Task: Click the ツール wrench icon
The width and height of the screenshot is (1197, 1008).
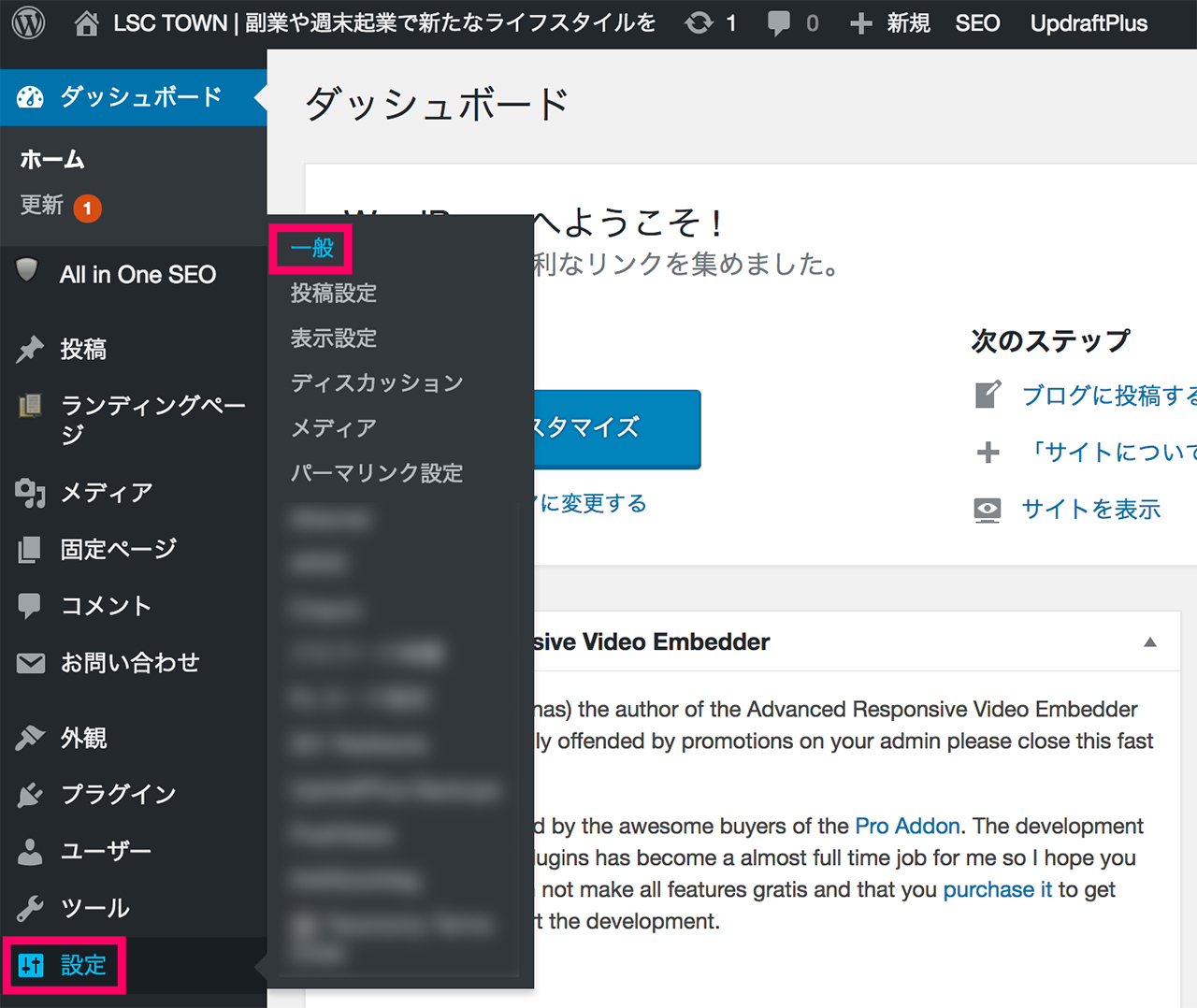Action: tap(30, 908)
